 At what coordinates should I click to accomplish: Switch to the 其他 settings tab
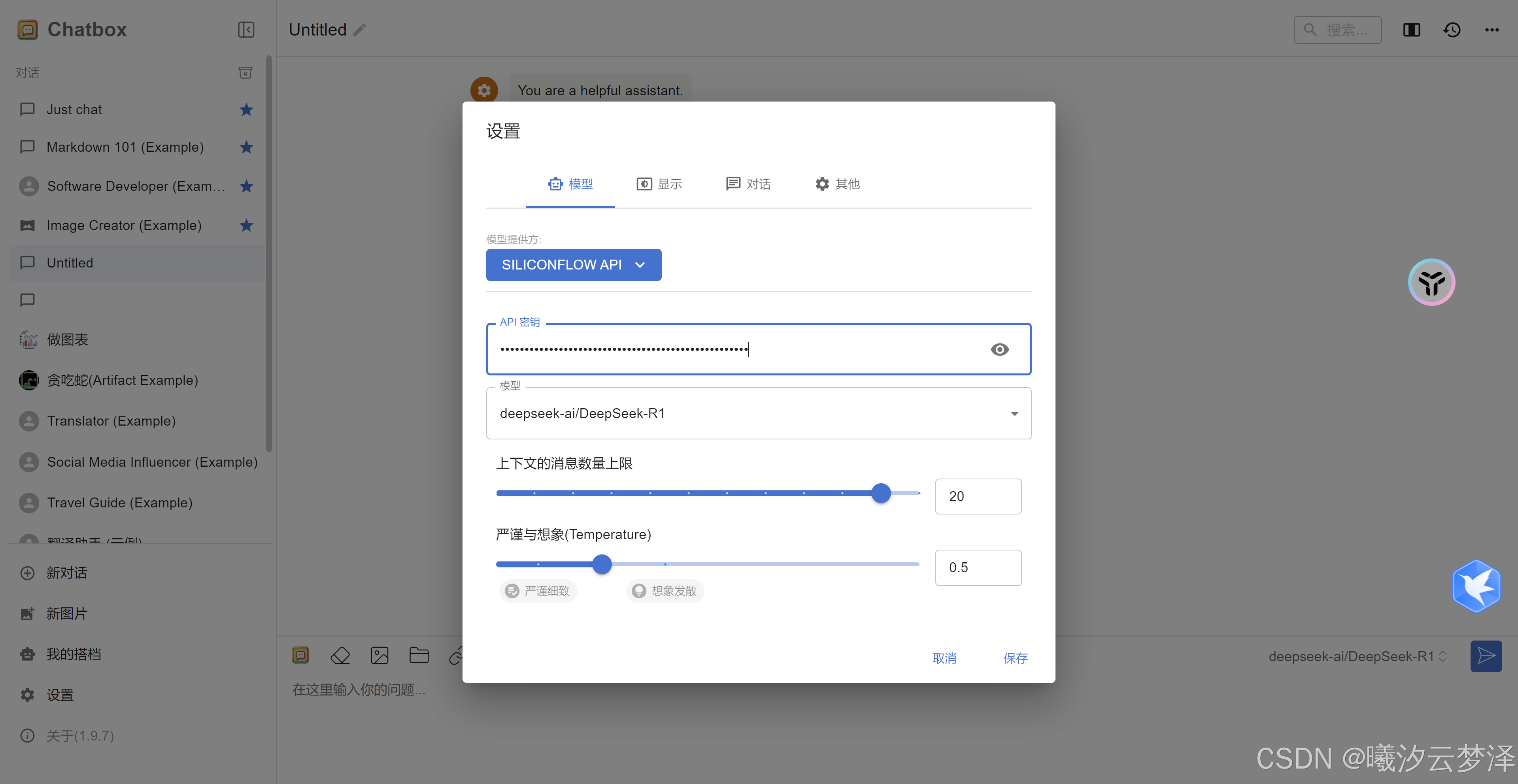coord(837,184)
